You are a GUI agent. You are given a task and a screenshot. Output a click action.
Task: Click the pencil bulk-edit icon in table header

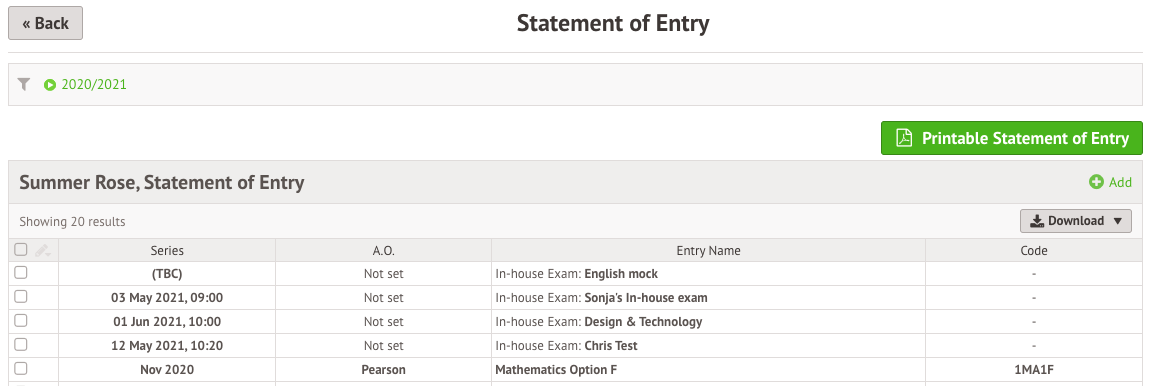(x=41, y=250)
